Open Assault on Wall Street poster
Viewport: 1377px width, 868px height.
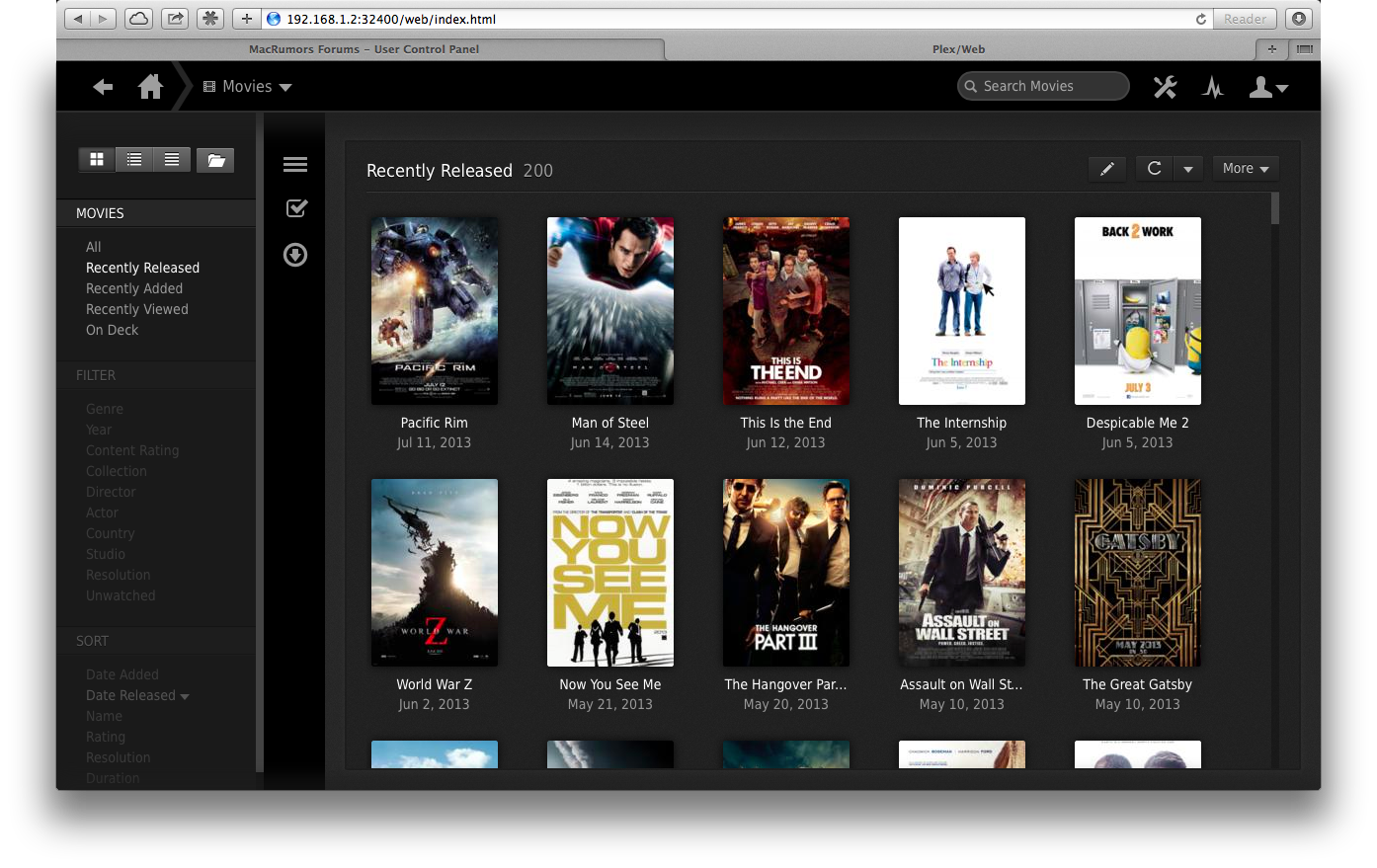tap(962, 573)
